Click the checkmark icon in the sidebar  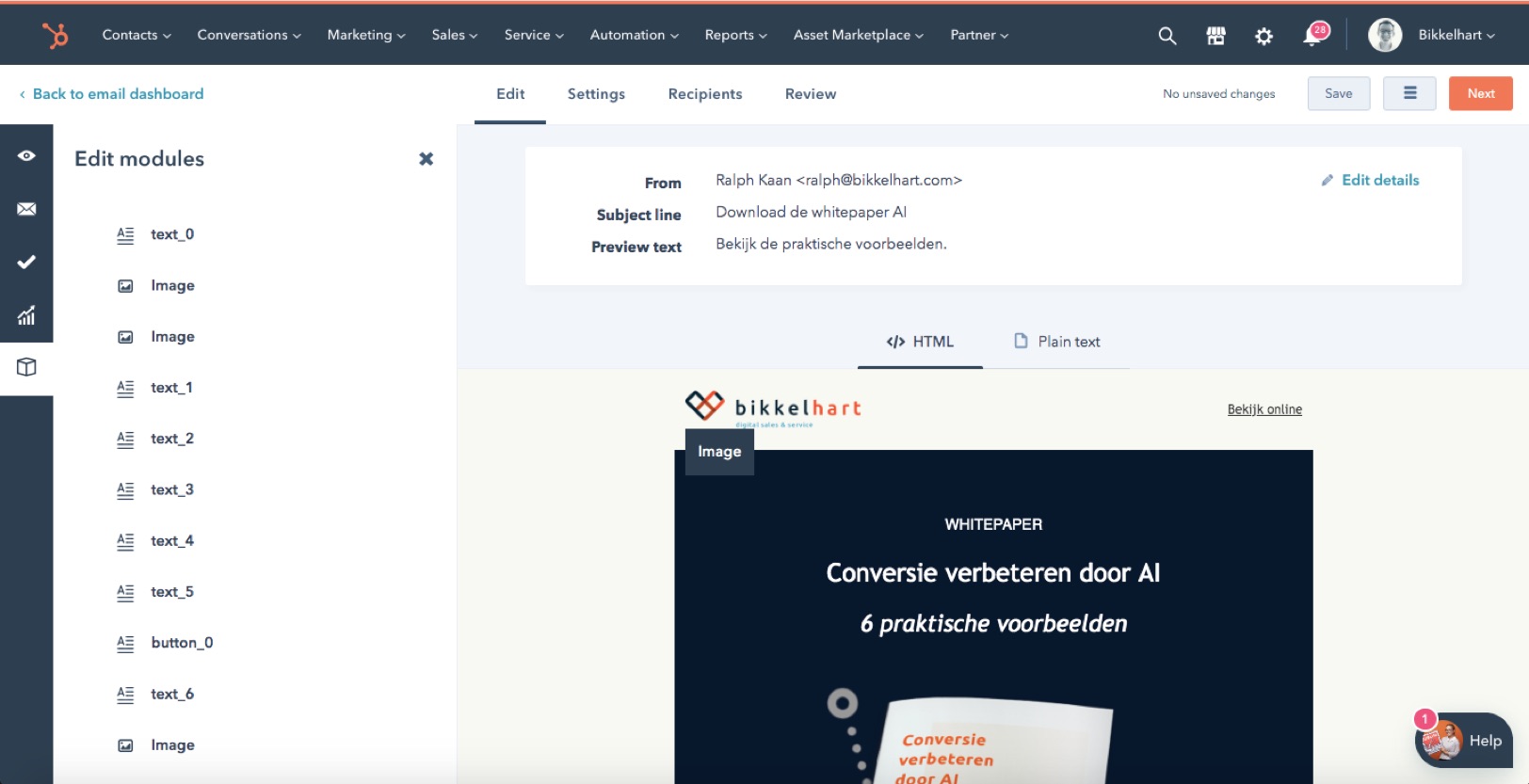(x=26, y=262)
